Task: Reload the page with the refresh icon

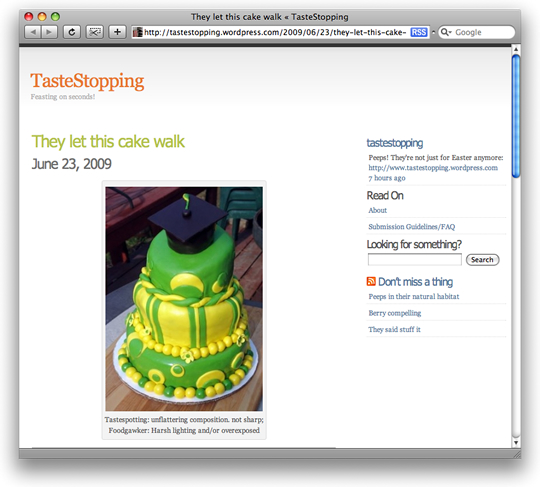Action: pyautogui.click(x=72, y=32)
